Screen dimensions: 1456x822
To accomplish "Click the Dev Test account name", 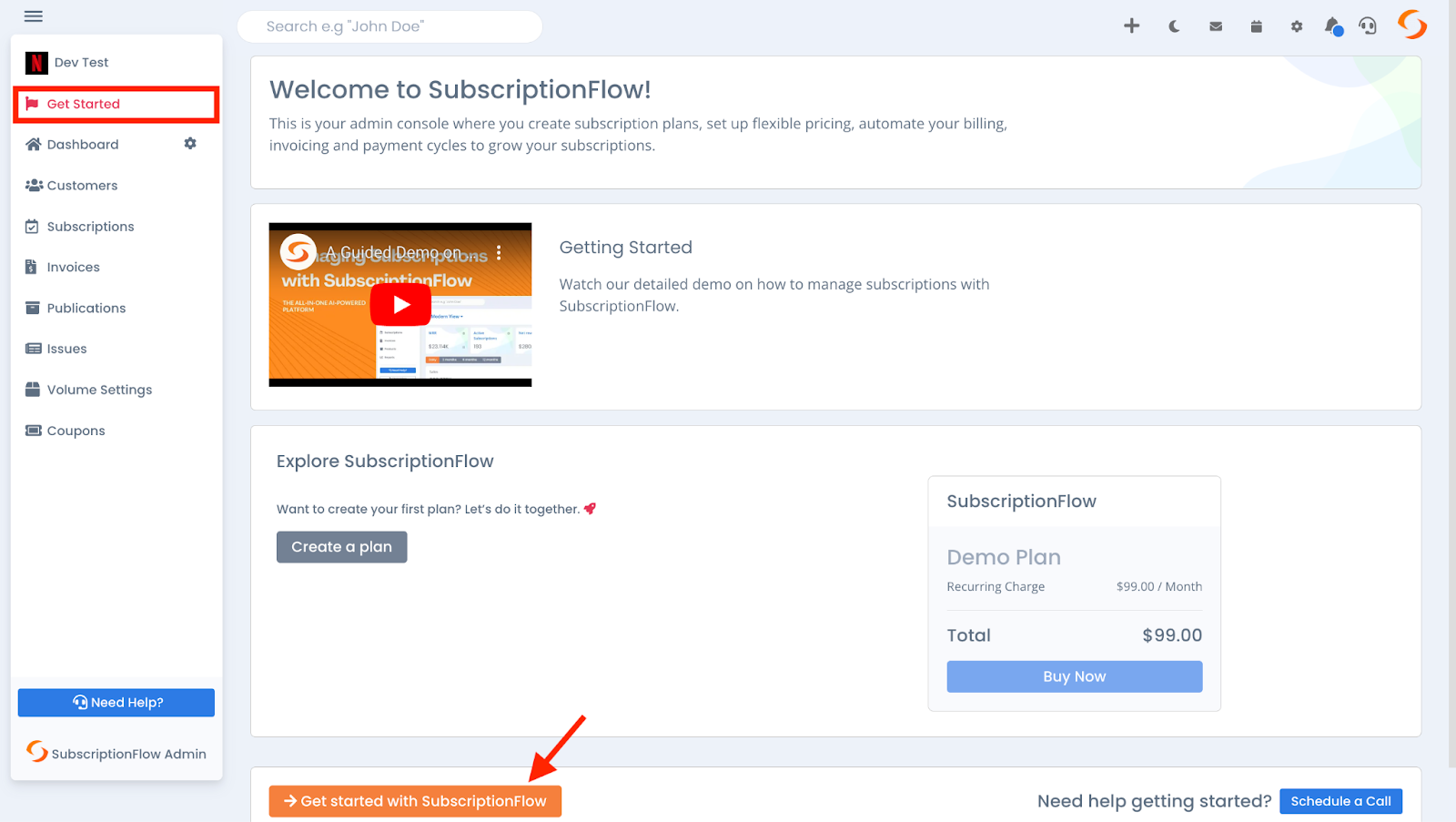I will 81,63.
